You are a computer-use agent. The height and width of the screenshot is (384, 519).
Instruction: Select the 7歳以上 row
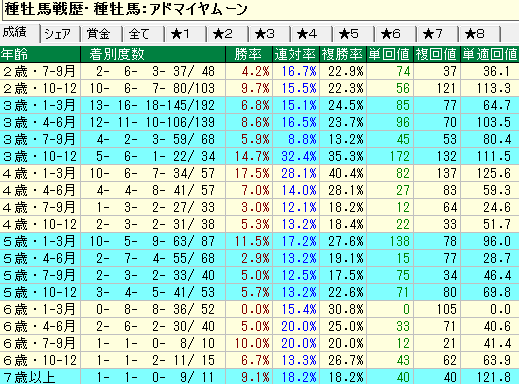259,377
